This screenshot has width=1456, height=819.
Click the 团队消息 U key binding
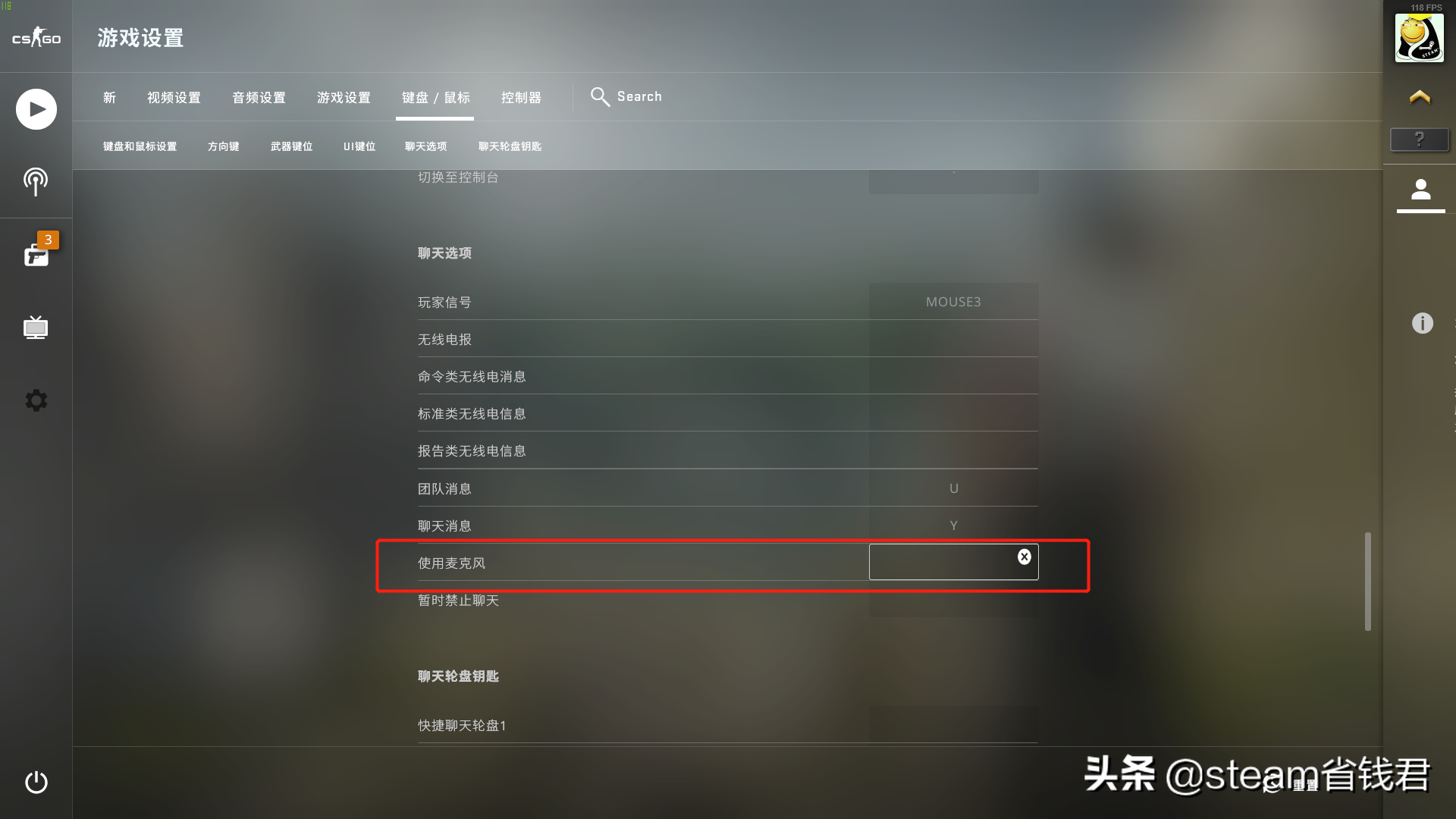954,488
